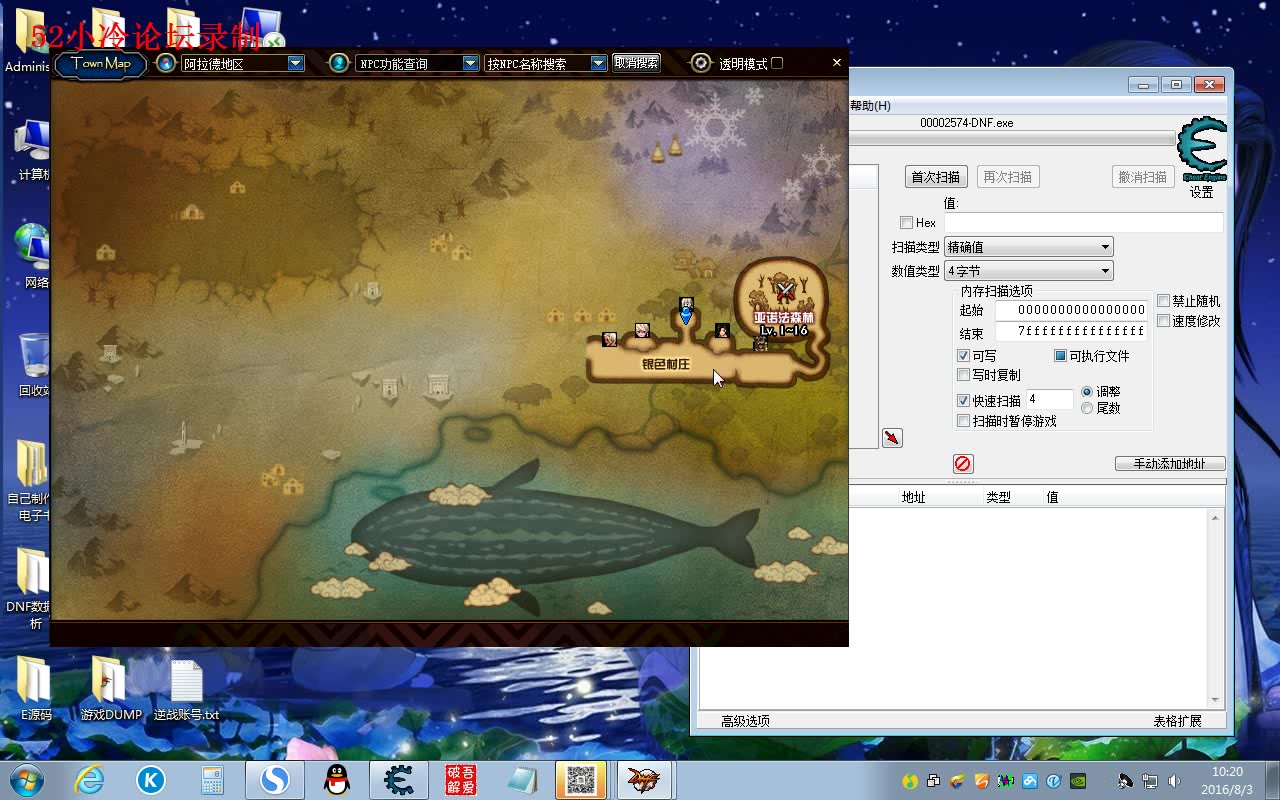
Task: Select the 尾数 radio button
Action: coord(1087,408)
